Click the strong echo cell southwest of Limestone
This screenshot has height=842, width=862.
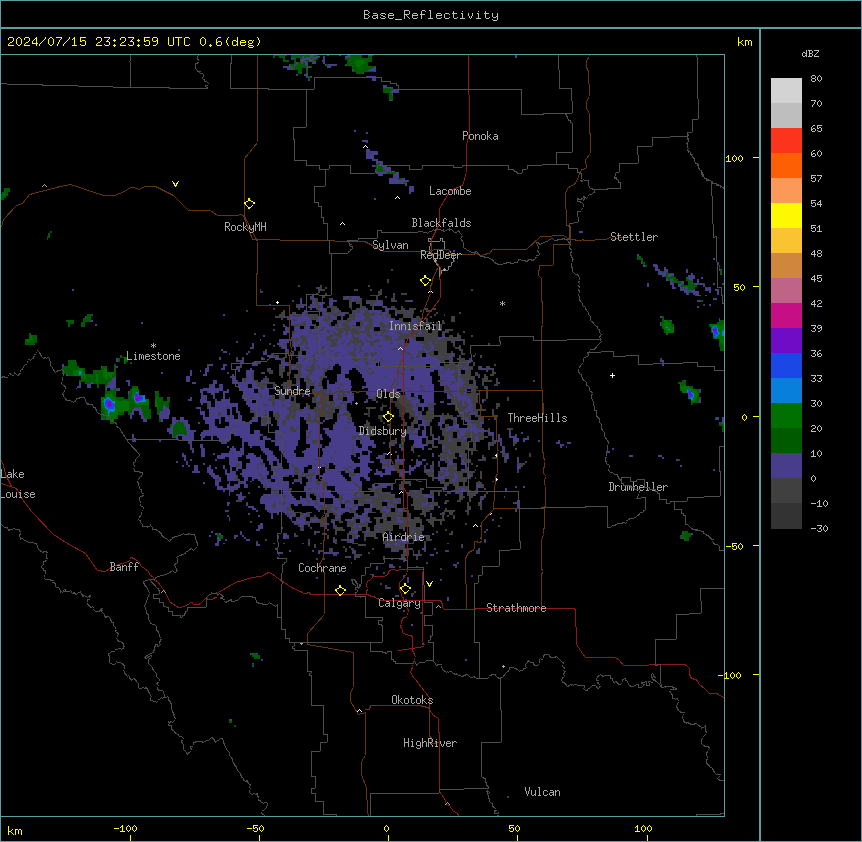109,405
